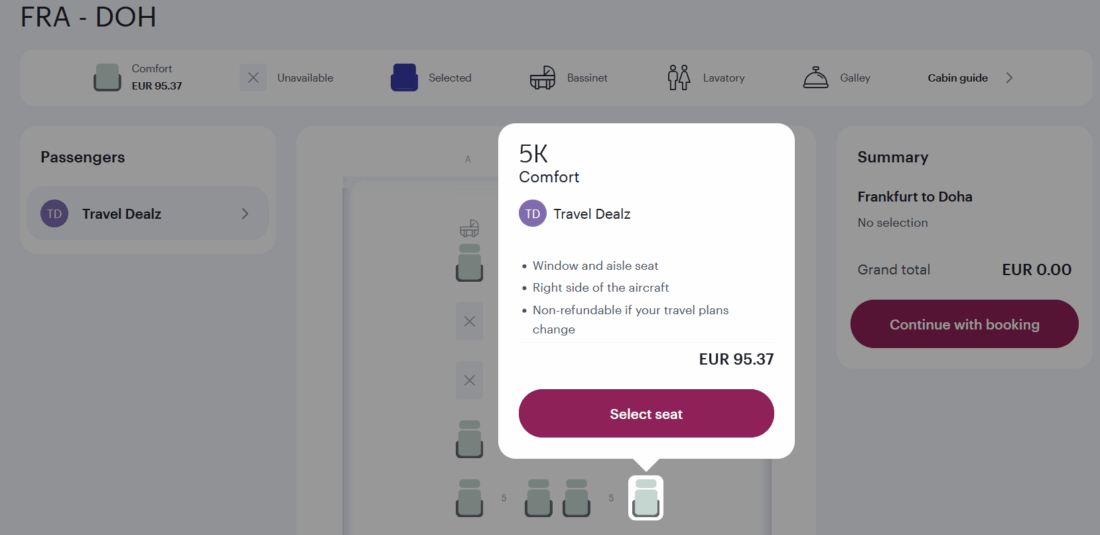This screenshot has width=1100, height=535.
Task: Click the Unavailable X icon in legend
Action: (253, 78)
